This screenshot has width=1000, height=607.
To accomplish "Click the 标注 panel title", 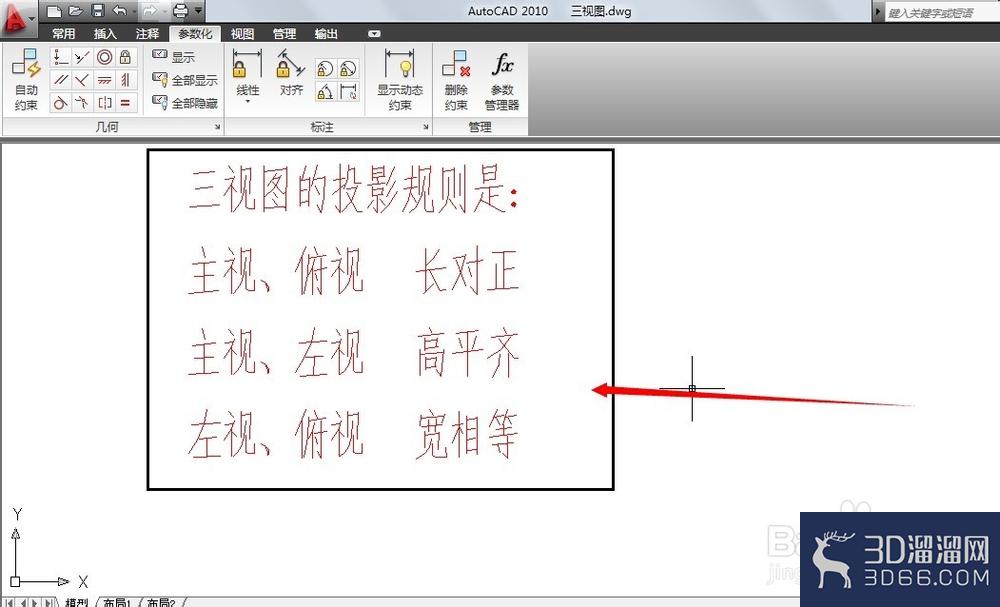I will pos(322,127).
